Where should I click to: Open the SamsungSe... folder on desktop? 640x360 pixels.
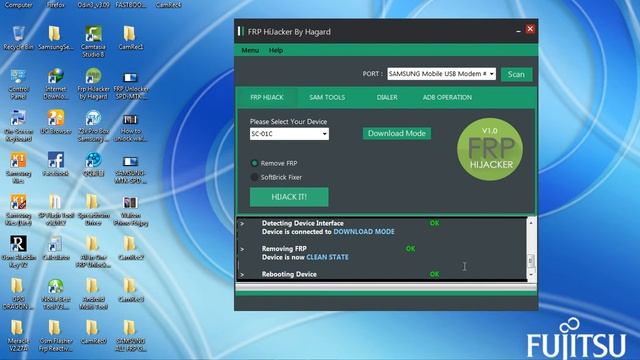tap(56, 38)
